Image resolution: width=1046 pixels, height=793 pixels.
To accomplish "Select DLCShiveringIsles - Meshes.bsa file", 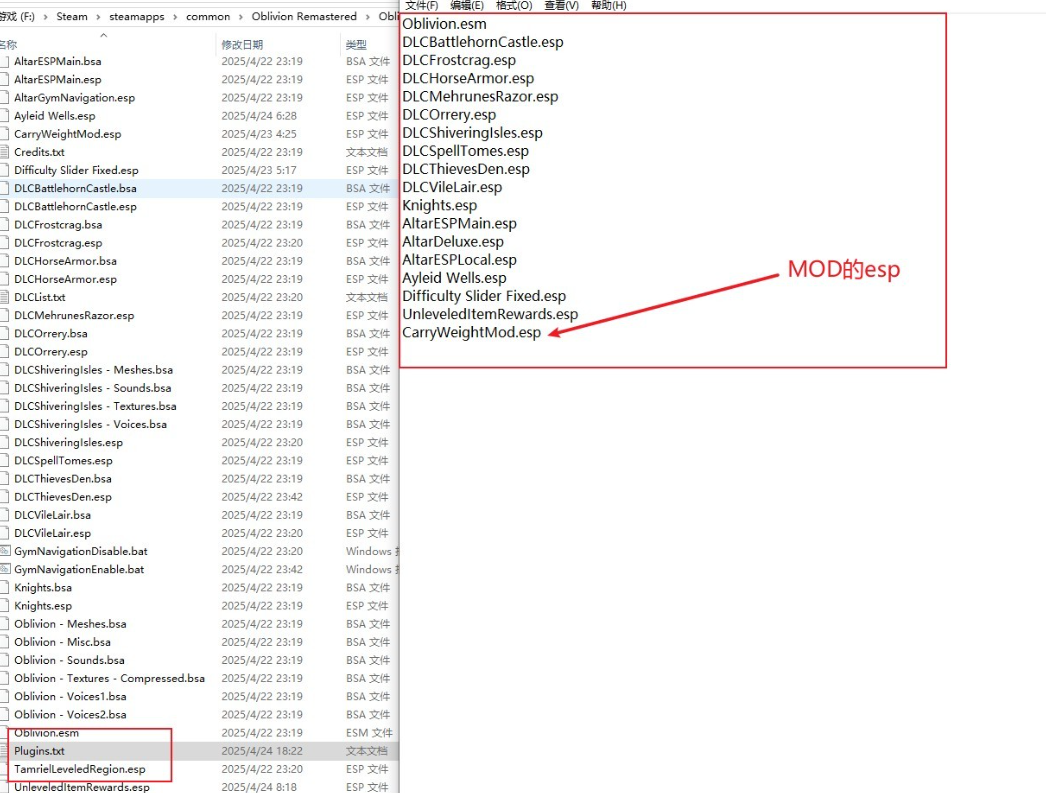I will pyautogui.click(x=93, y=369).
